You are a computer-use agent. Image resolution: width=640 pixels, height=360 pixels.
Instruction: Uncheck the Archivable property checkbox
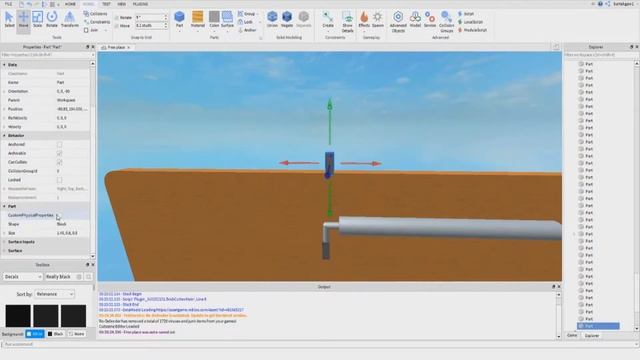pos(60,153)
